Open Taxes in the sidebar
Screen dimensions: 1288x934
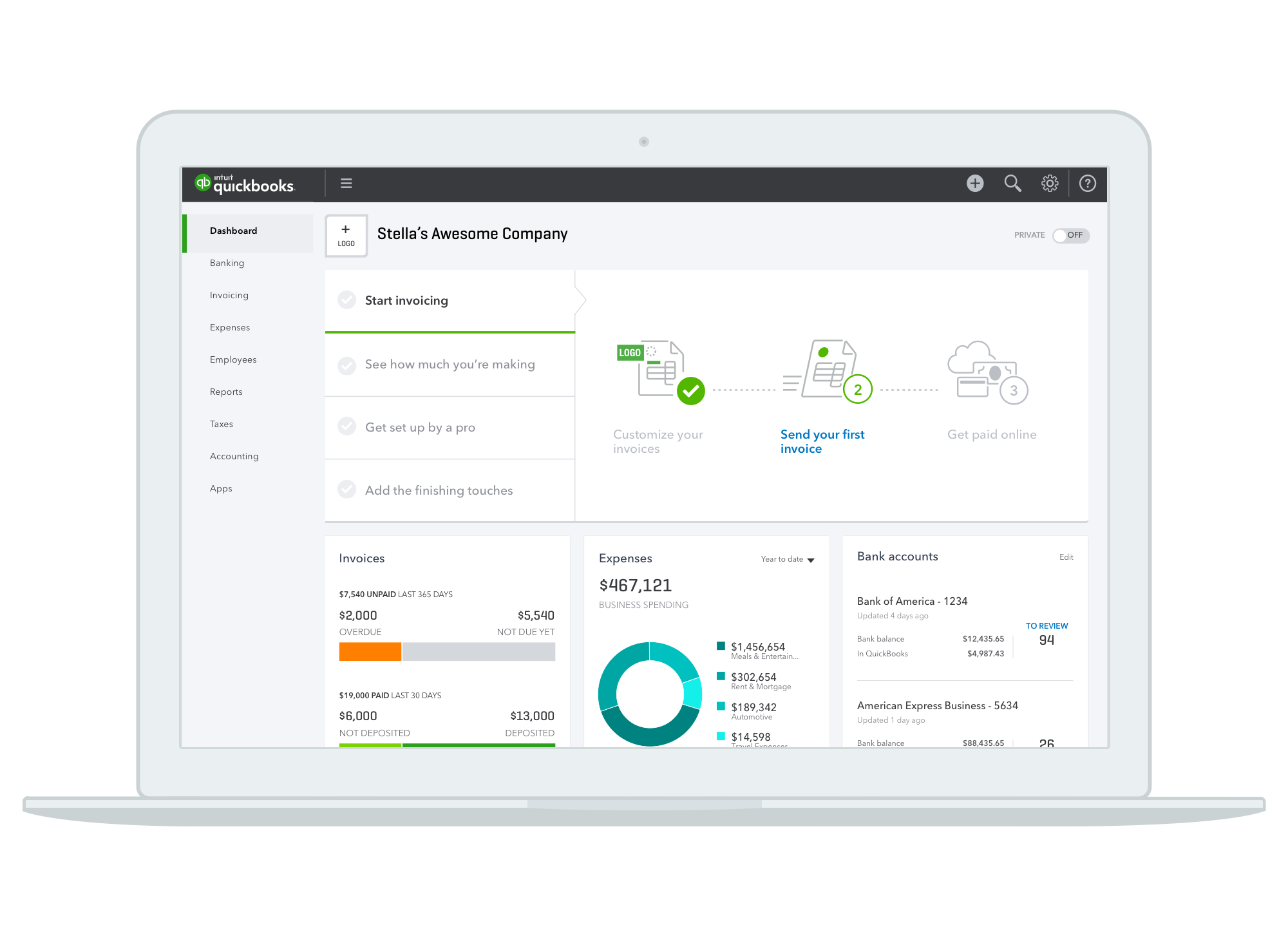pos(221,424)
